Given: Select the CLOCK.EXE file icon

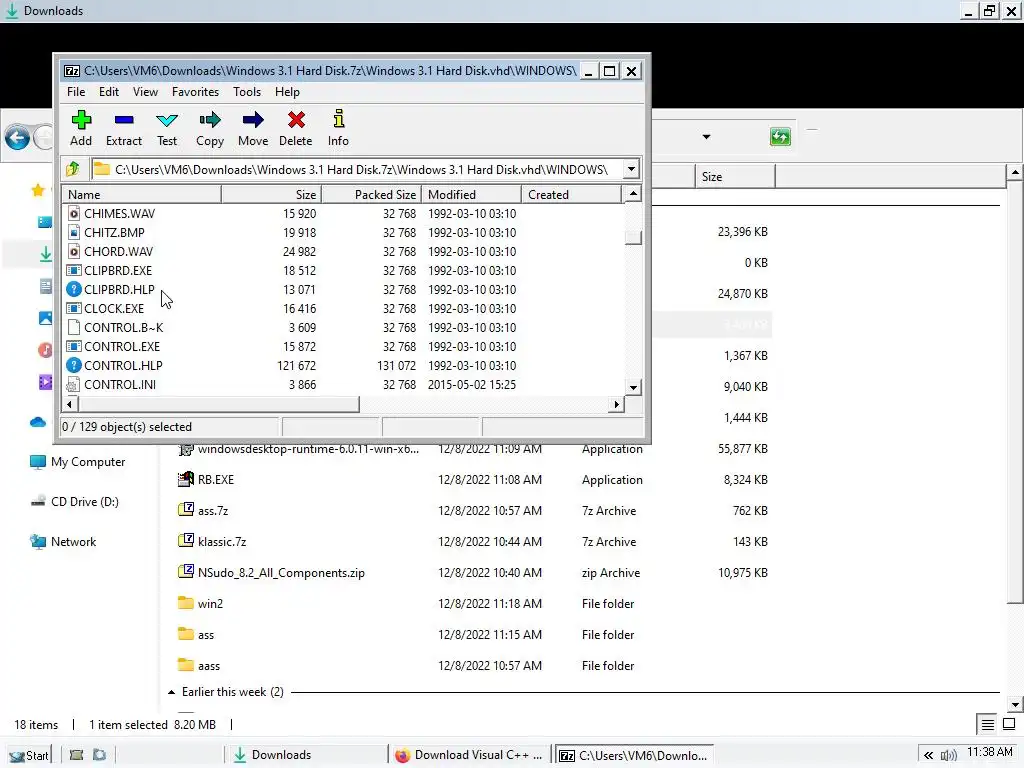Looking at the screenshot, I should (74, 308).
